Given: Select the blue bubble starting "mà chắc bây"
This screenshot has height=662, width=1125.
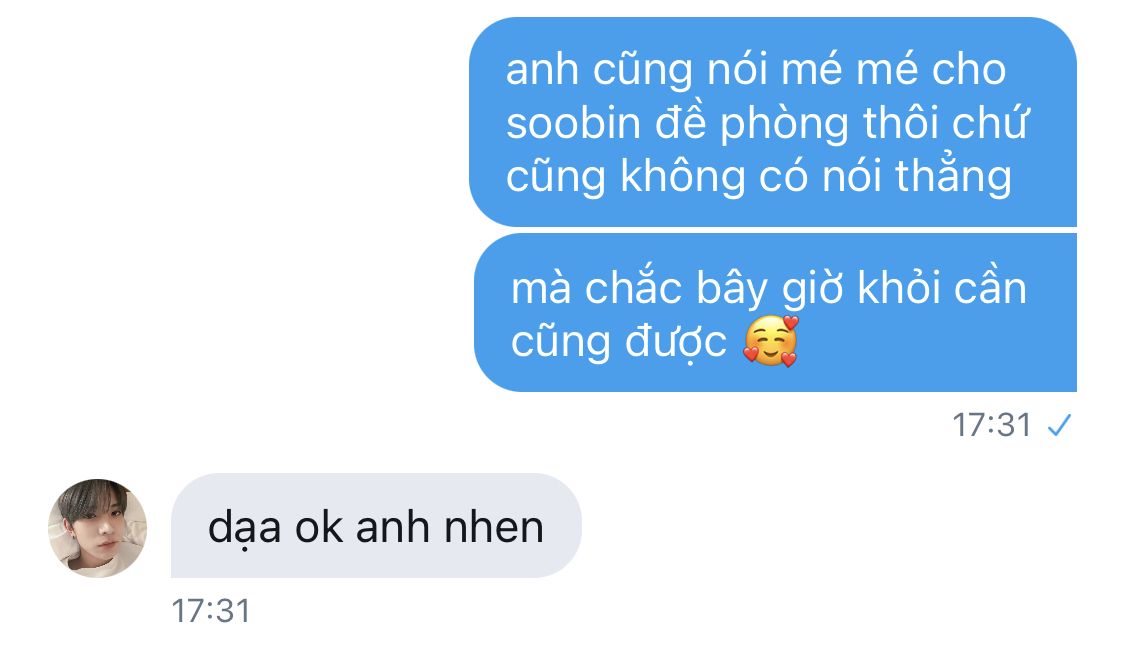Looking at the screenshot, I should pyautogui.click(x=776, y=313).
